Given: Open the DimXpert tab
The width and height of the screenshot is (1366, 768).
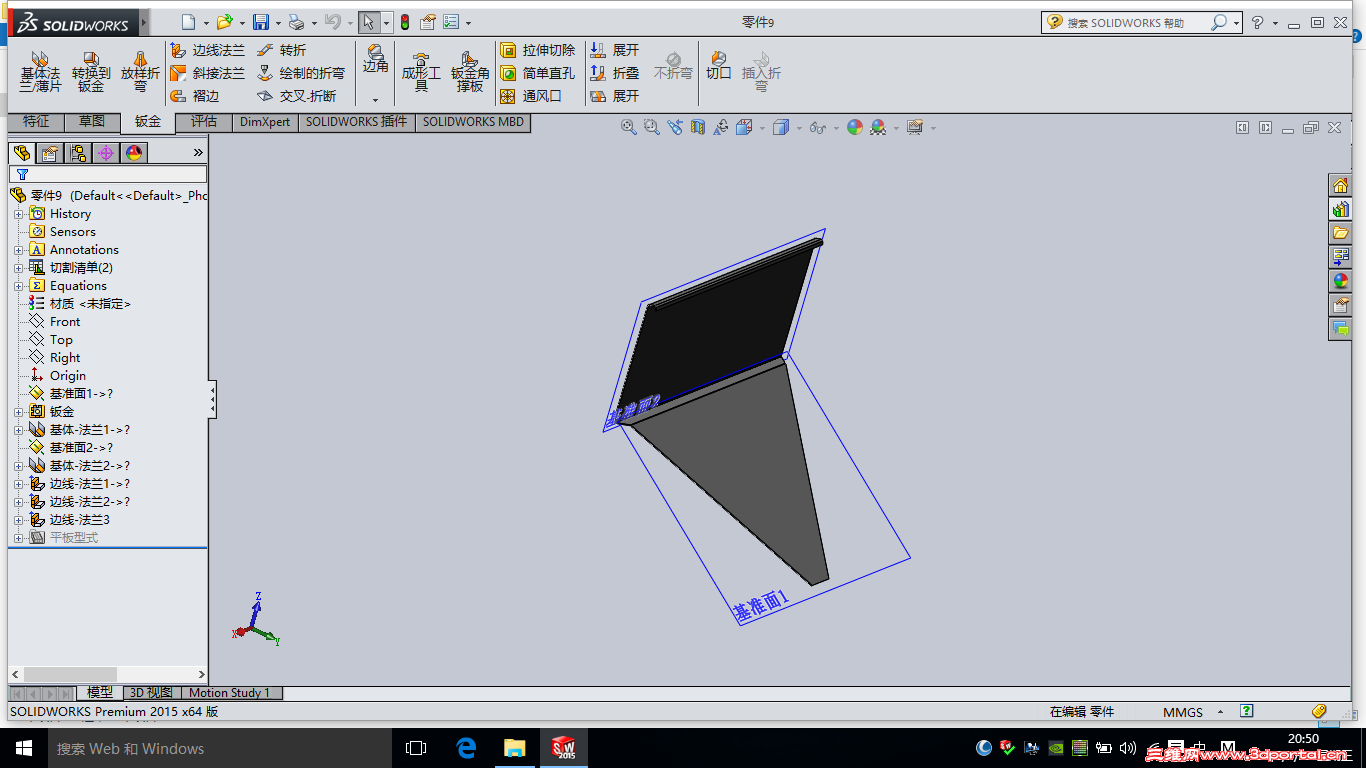Looking at the screenshot, I should (x=265, y=122).
